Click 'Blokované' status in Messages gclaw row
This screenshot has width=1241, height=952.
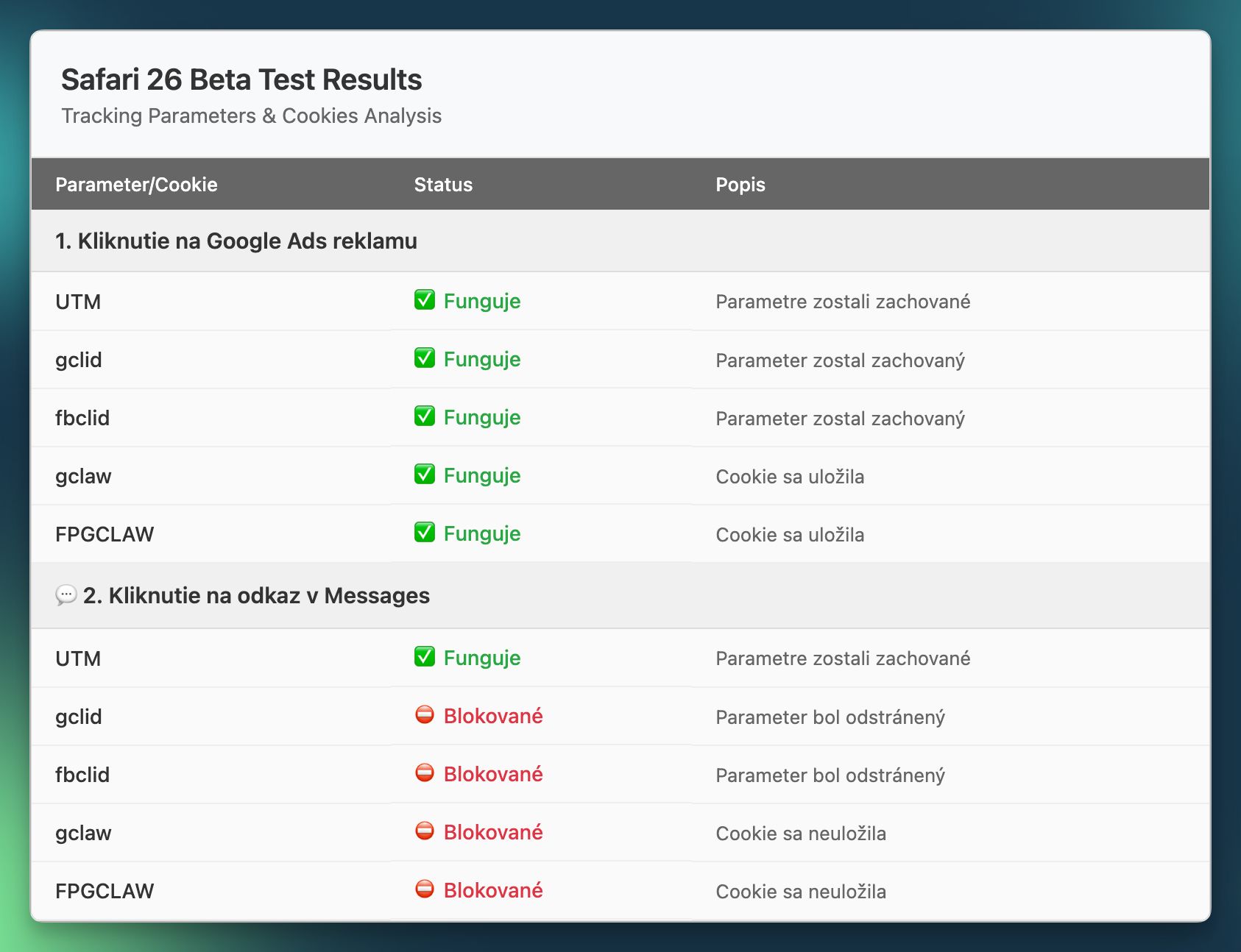[492, 832]
